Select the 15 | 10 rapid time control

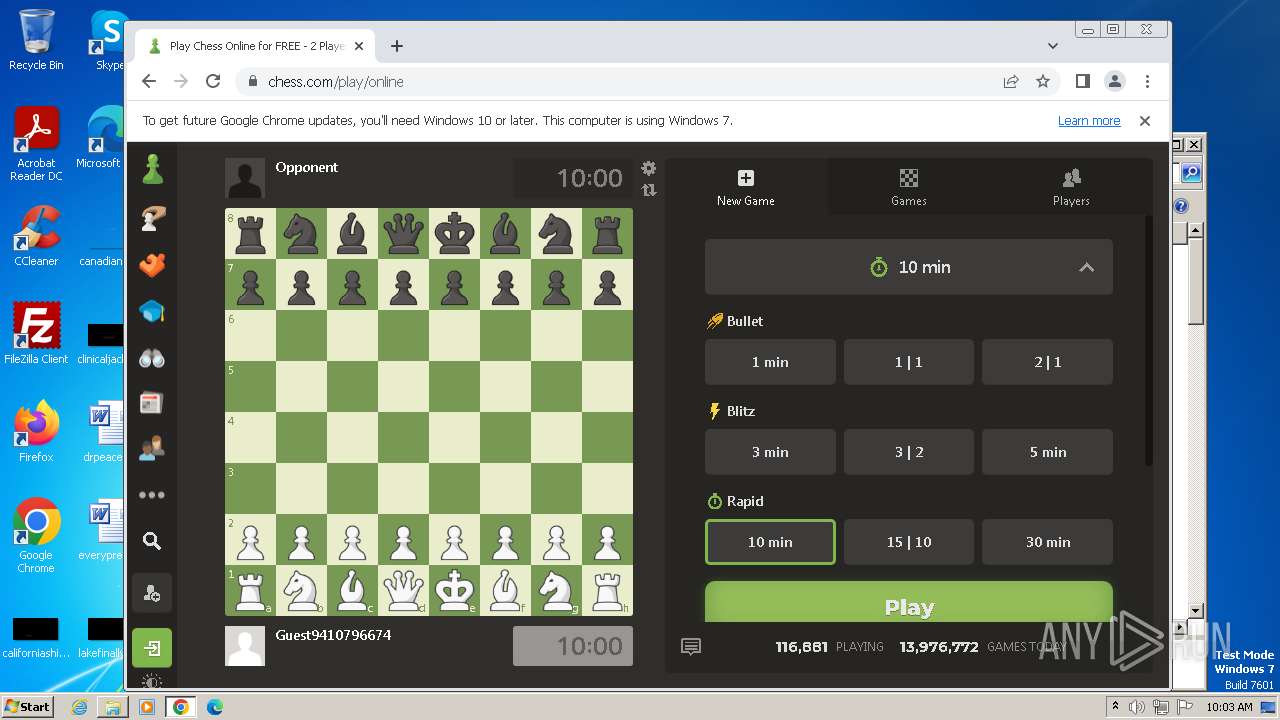[x=909, y=542]
